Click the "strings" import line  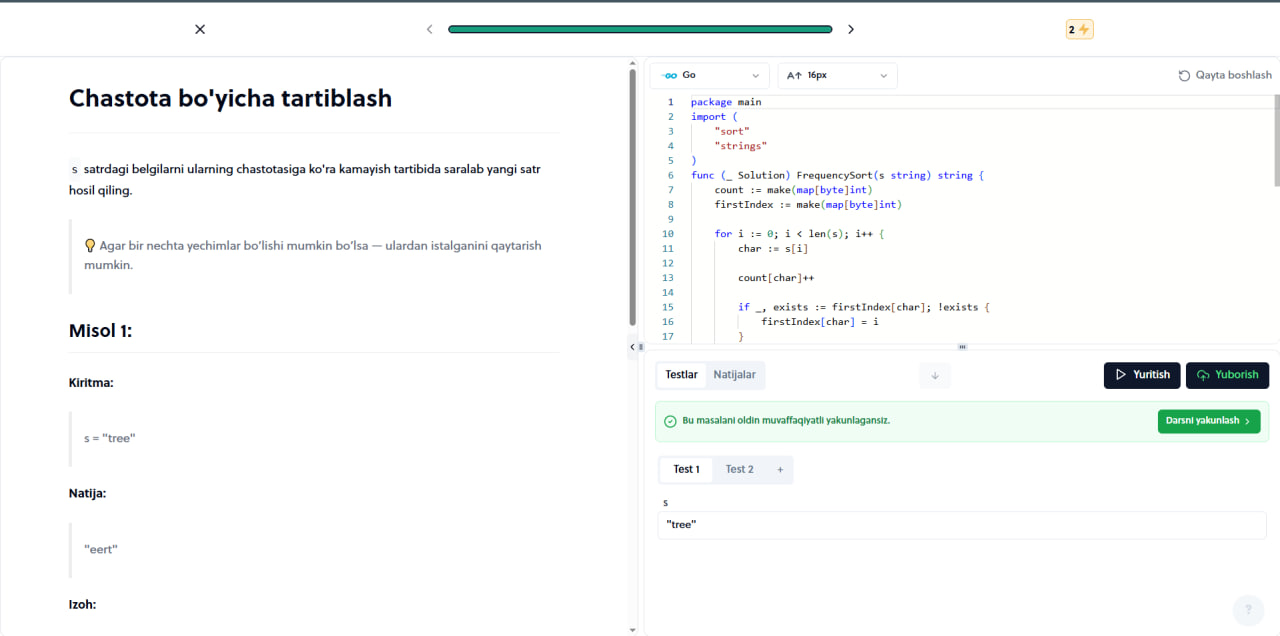741,146
